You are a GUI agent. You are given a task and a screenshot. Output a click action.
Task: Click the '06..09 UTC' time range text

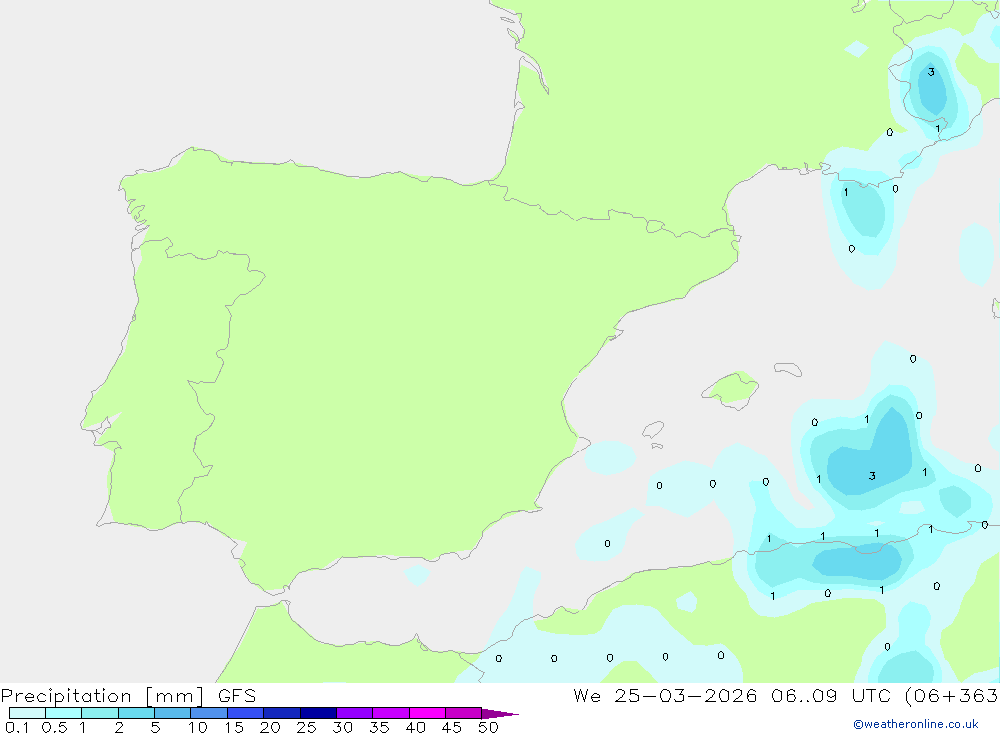pyautogui.click(x=830, y=695)
